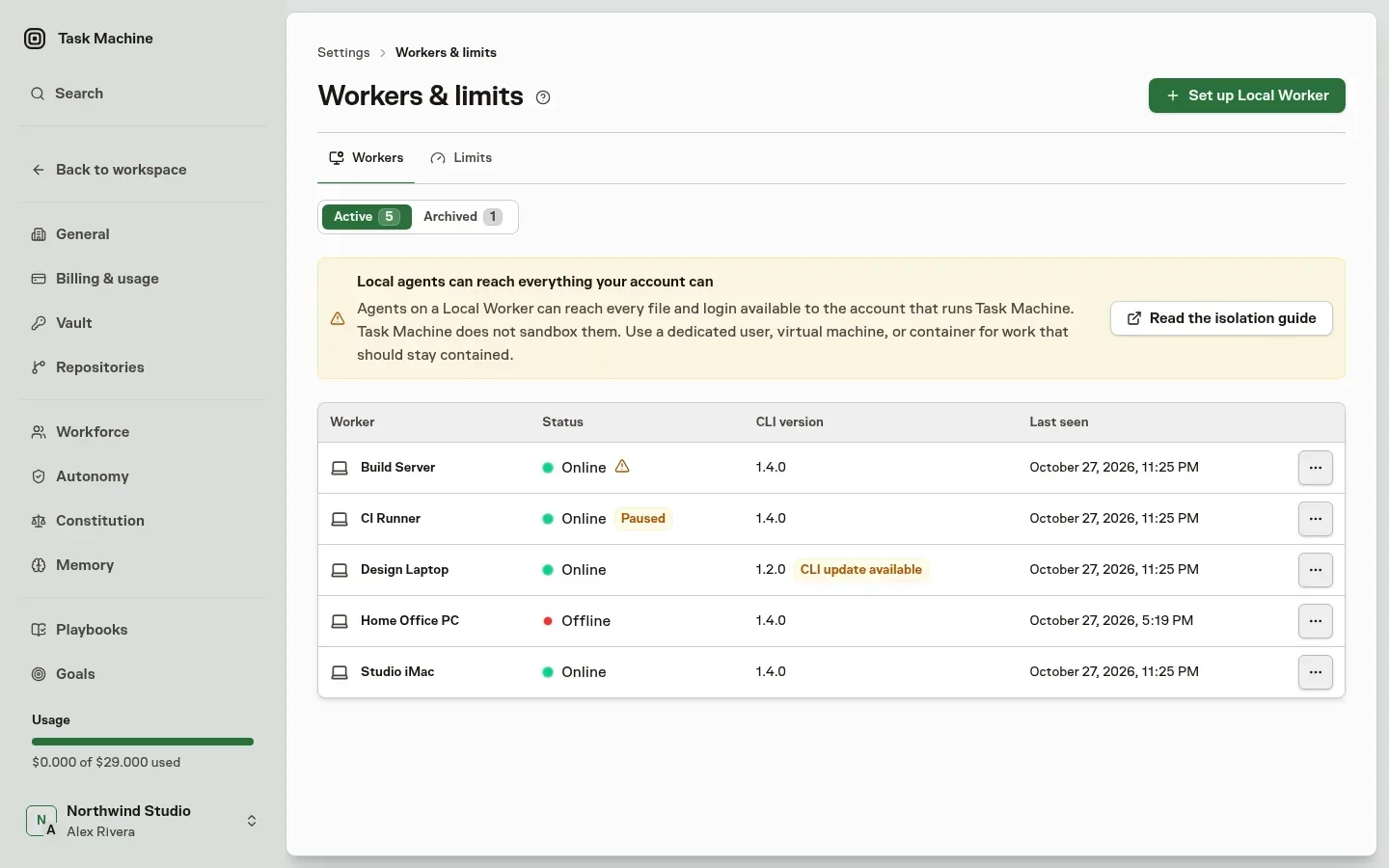Click the Search magnifier icon
This screenshot has width=1389, height=868.
(x=38, y=94)
